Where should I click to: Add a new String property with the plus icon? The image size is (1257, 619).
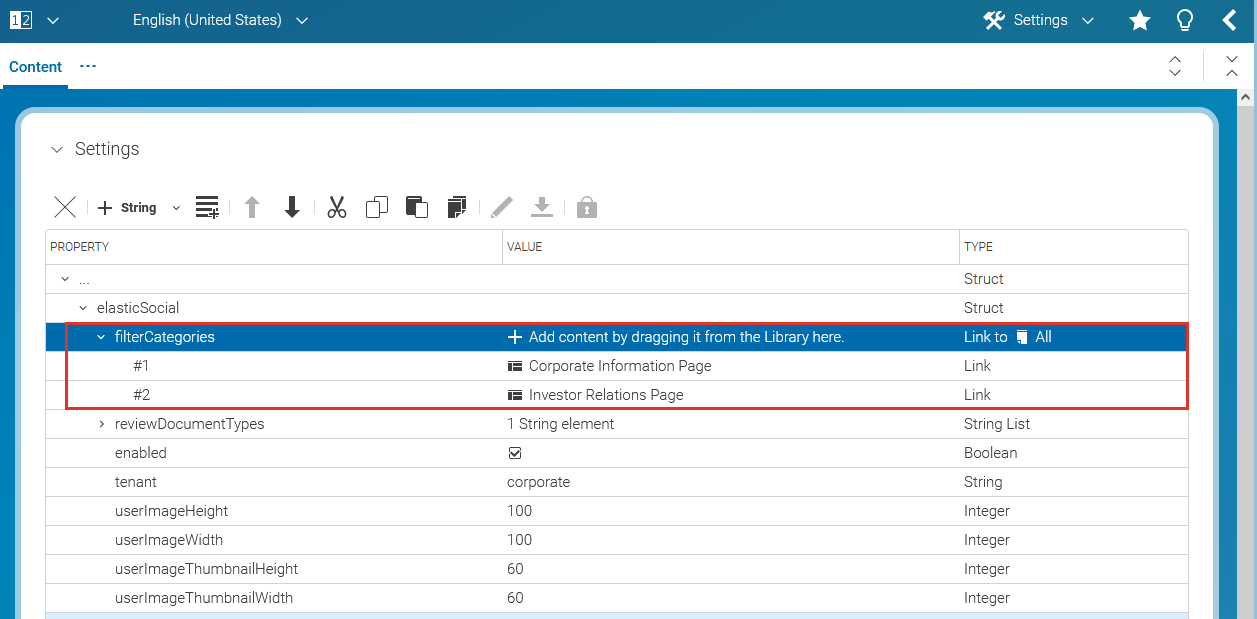click(103, 207)
